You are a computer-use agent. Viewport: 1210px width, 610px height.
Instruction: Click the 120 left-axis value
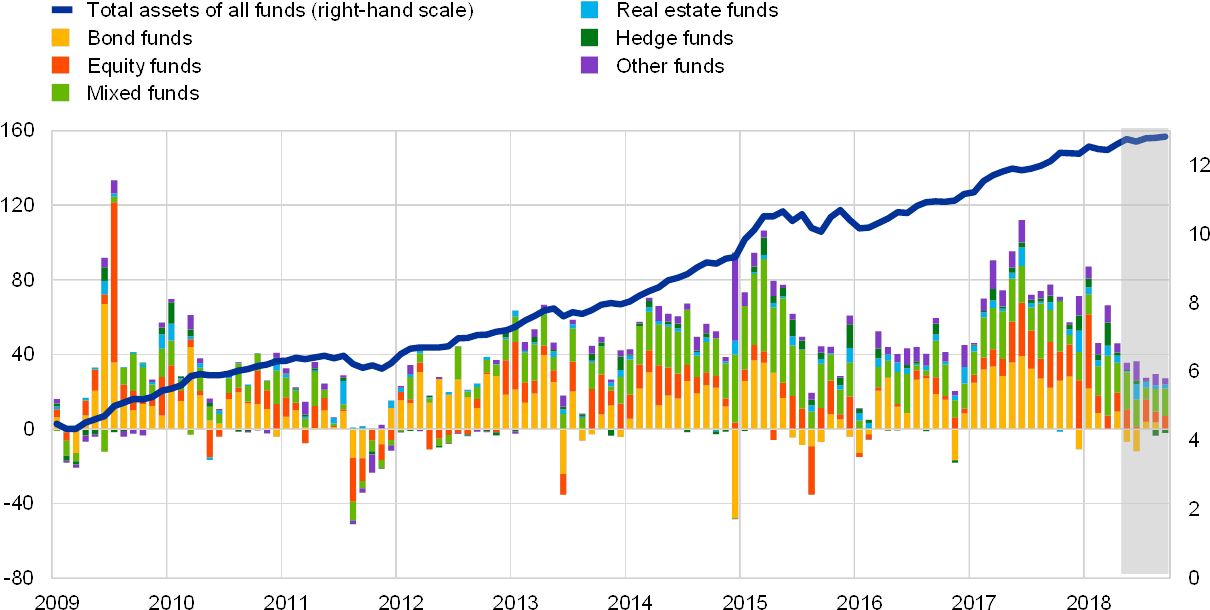pyautogui.click(x=19, y=205)
